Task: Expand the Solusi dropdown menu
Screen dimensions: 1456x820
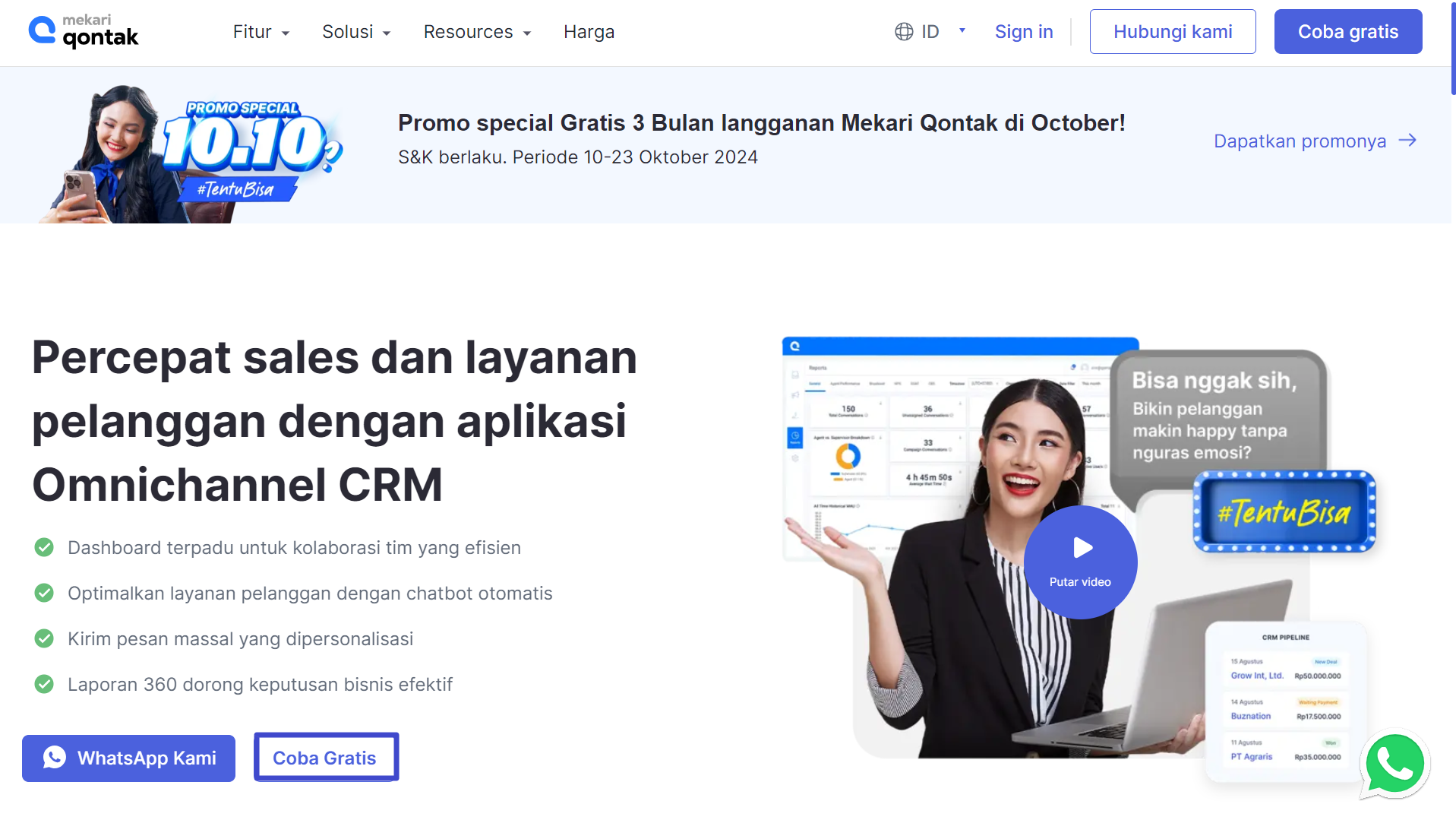Action: (355, 32)
